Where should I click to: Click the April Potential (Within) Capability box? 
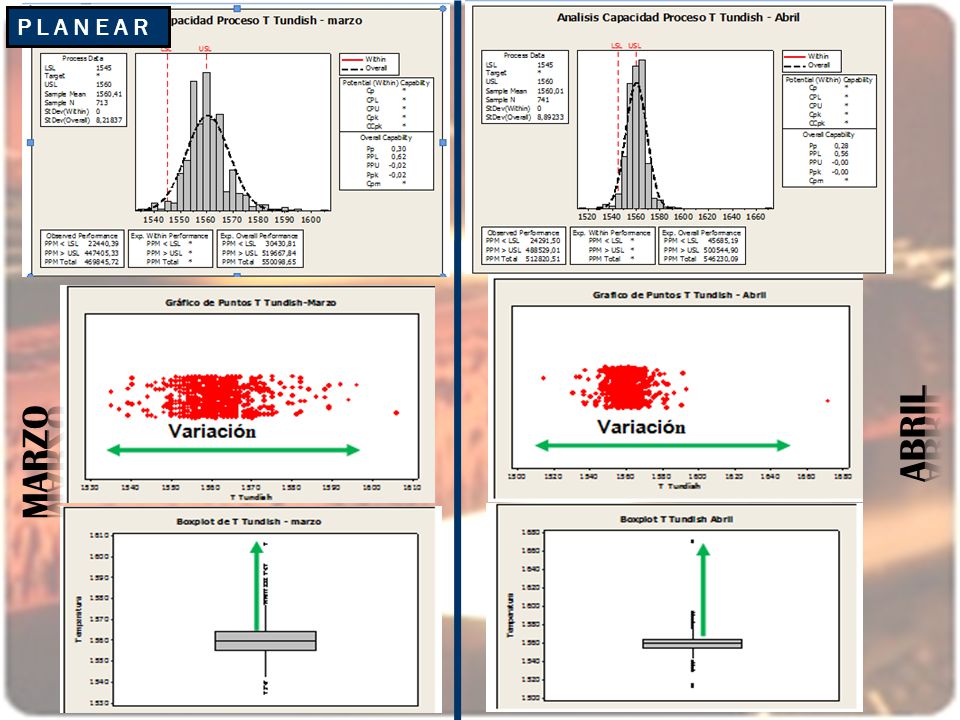pyautogui.click(x=829, y=102)
